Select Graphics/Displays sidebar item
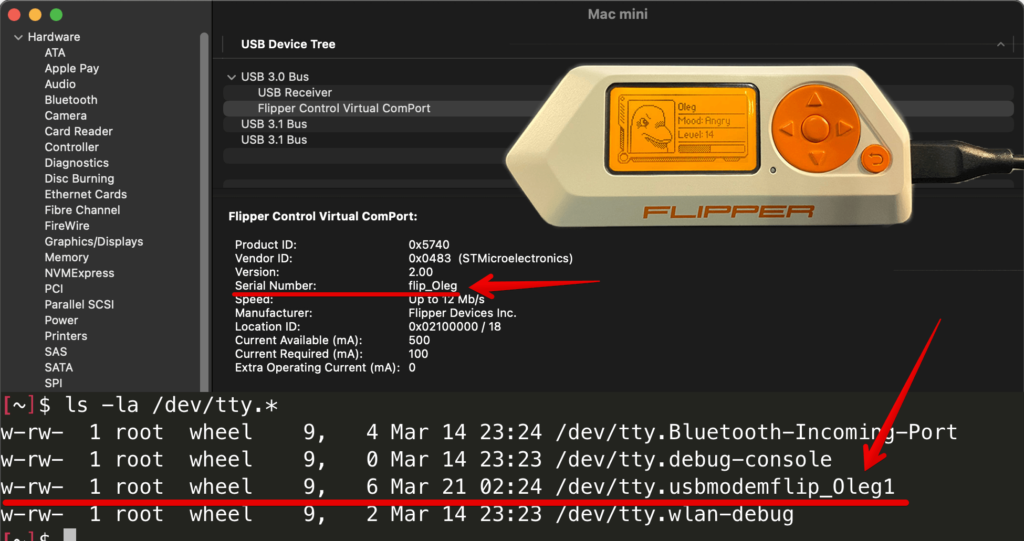The width and height of the screenshot is (1024, 541). click(93, 242)
